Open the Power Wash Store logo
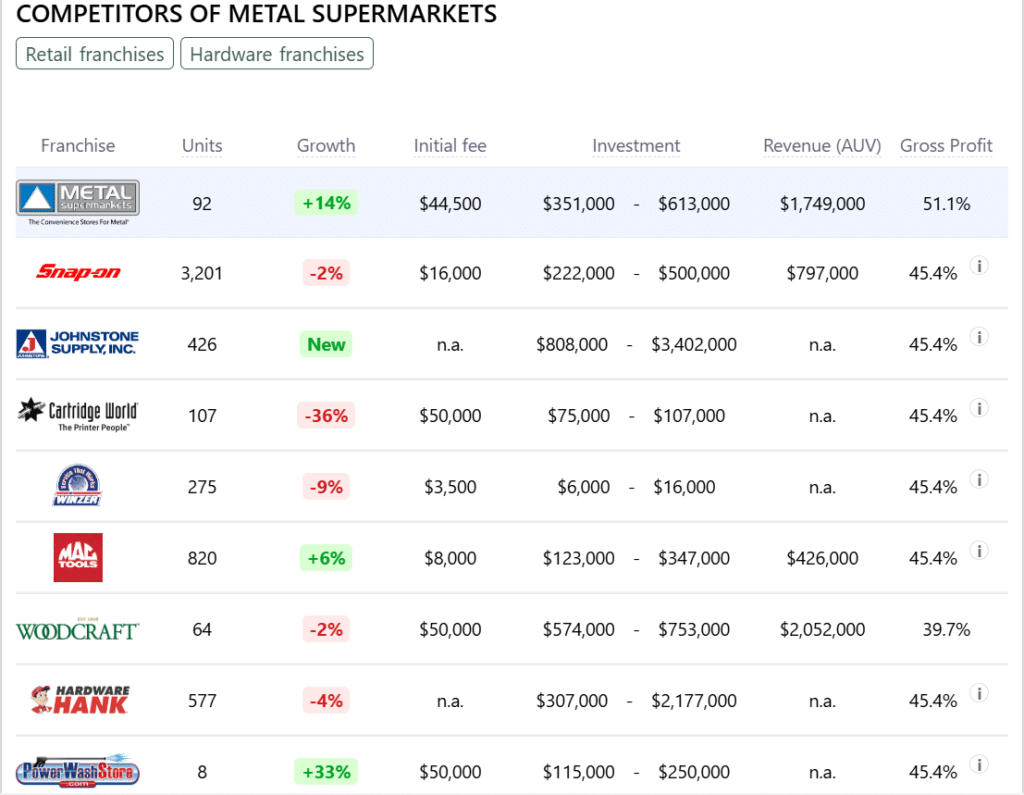 [x=78, y=771]
